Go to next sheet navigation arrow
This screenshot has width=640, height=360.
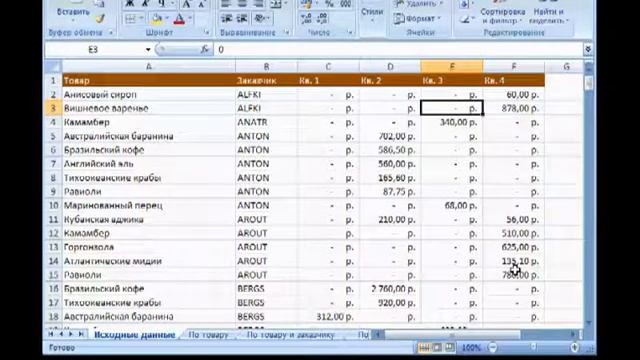(x=71, y=334)
